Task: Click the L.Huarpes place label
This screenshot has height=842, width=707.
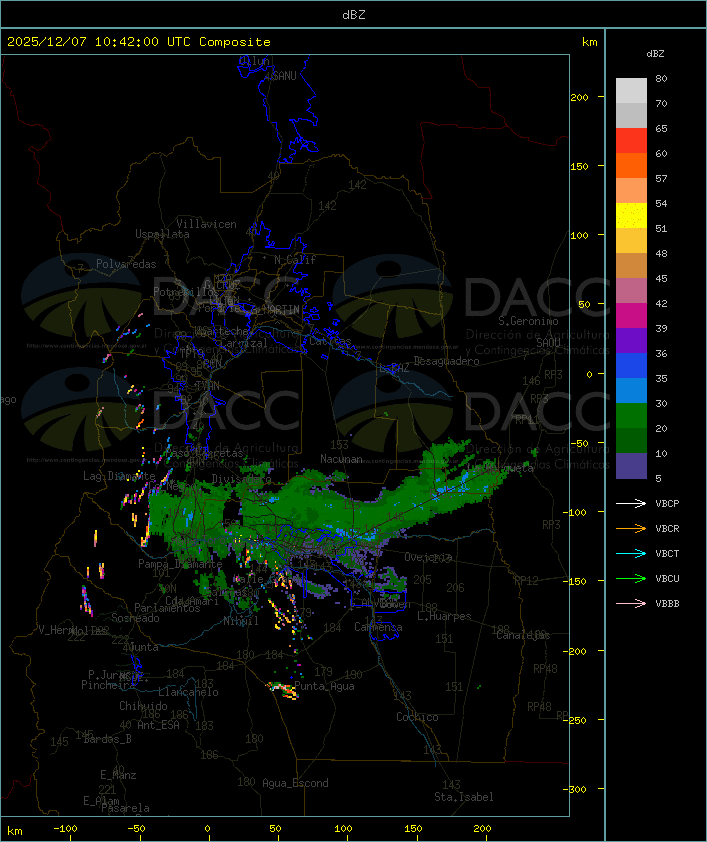Action: tap(444, 616)
